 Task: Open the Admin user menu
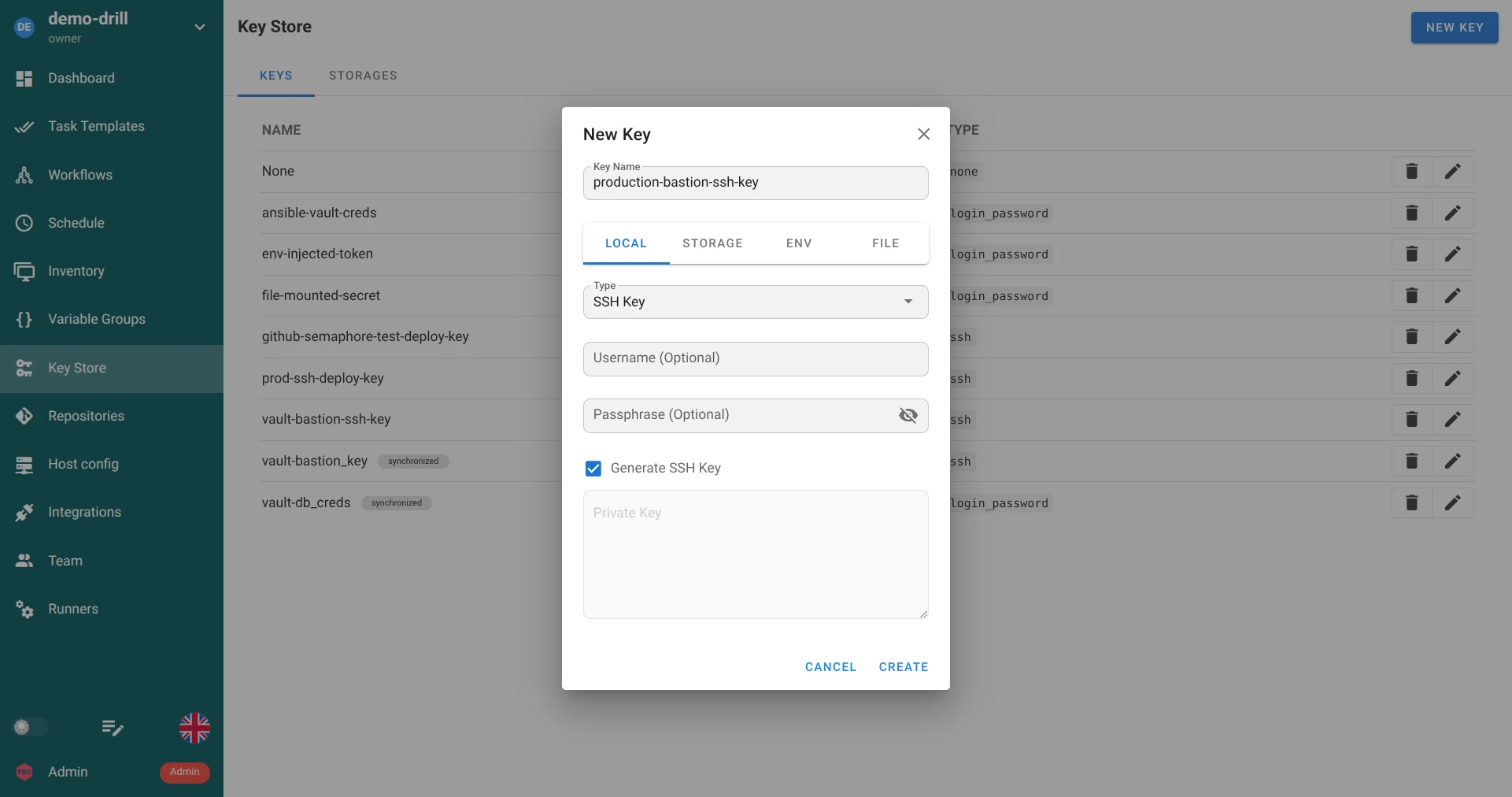(x=112, y=772)
